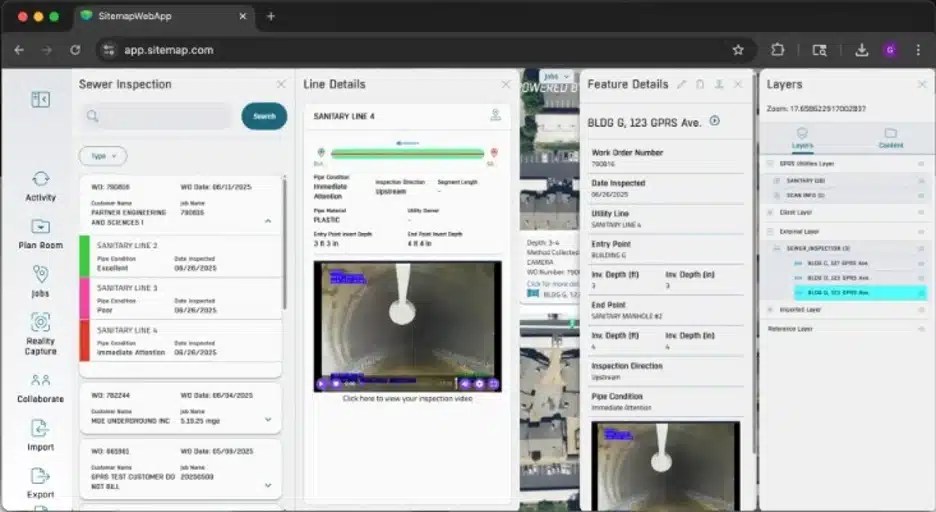Mute the Line Details inspection video
Viewport: 936px width, 512px height.
pos(466,384)
